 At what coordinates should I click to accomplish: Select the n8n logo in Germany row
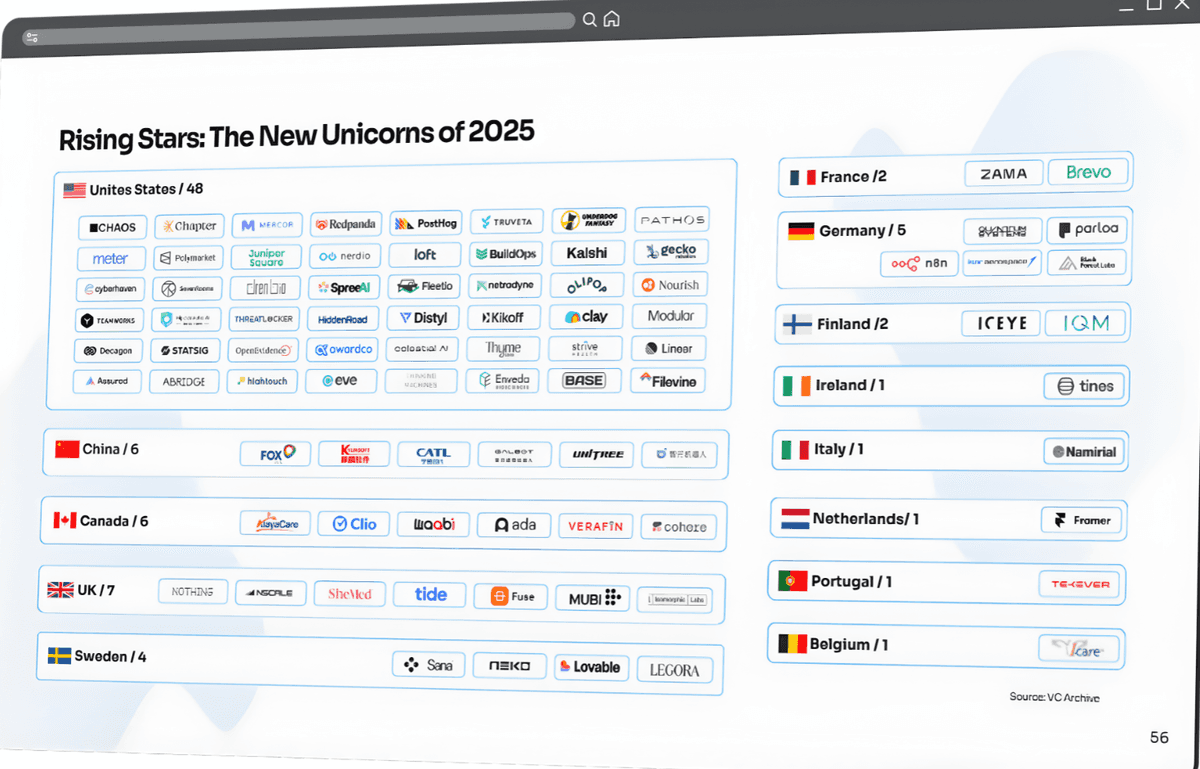(x=918, y=264)
